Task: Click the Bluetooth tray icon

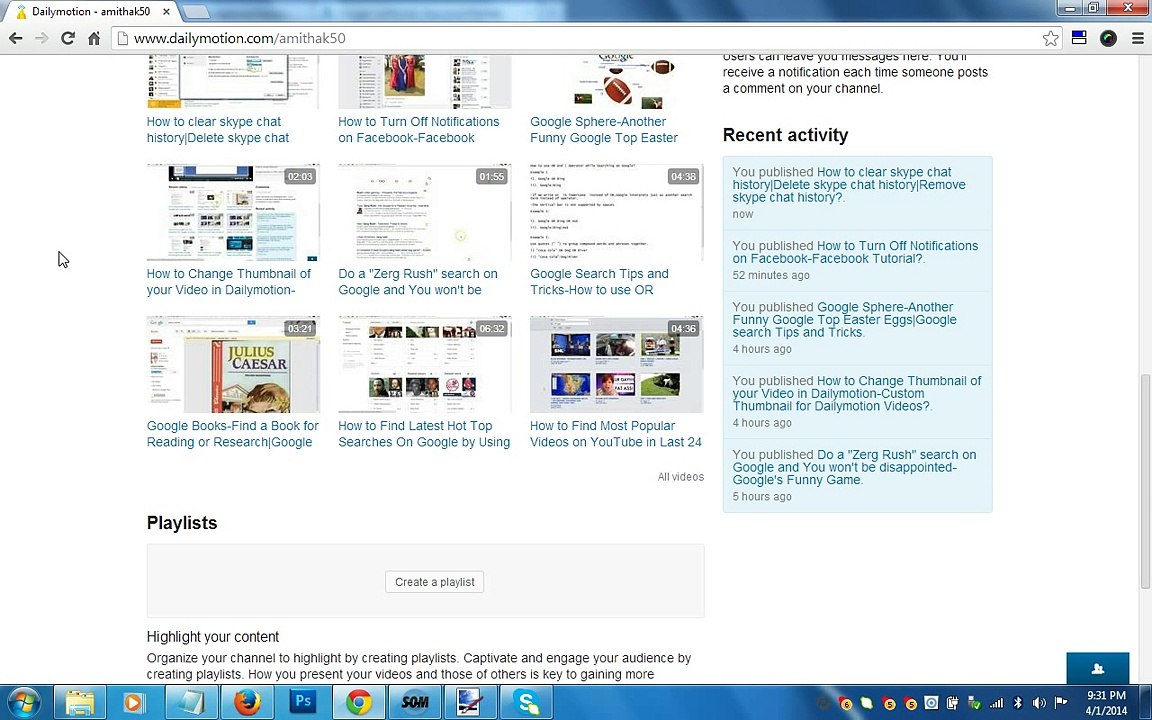Action: [x=1018, y=703]
